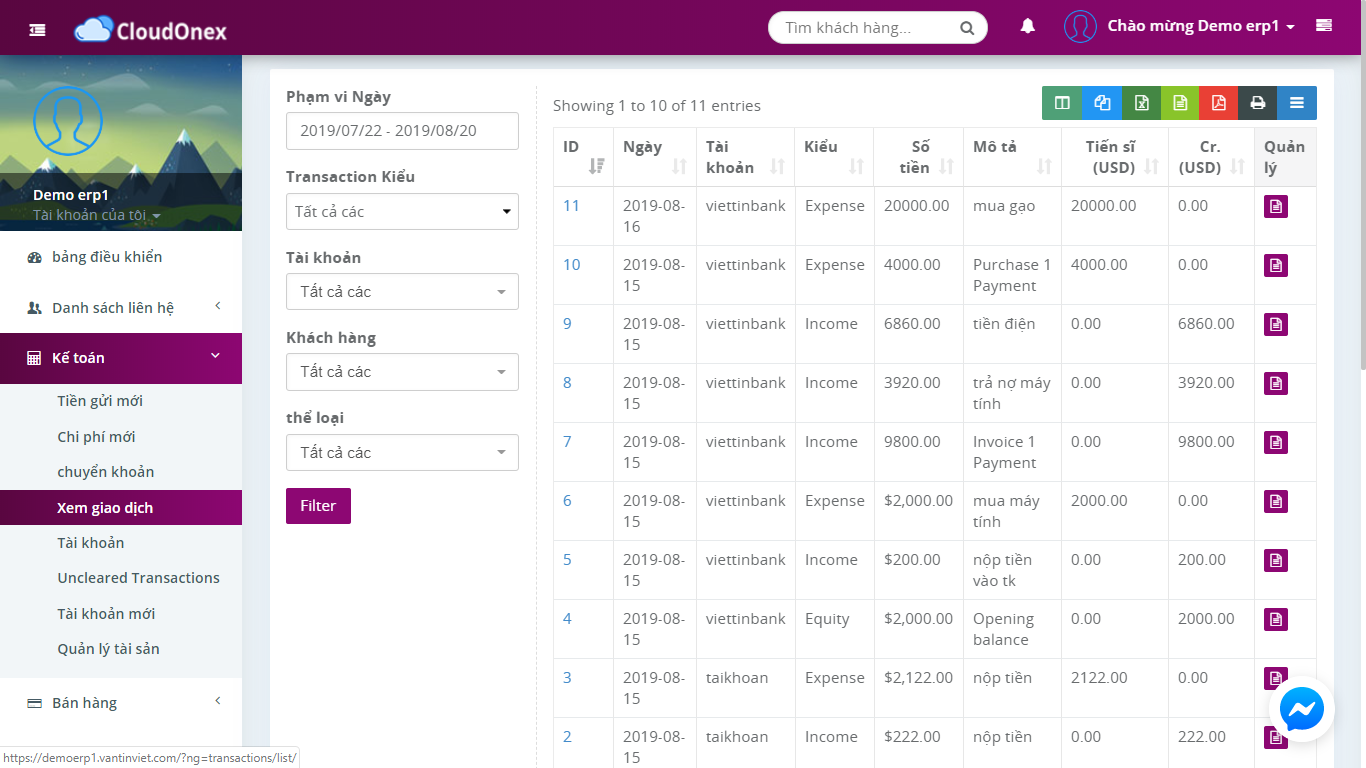Open the blue three-line table menu button
Screen dimensions: 1366x768
point(1296,103)
